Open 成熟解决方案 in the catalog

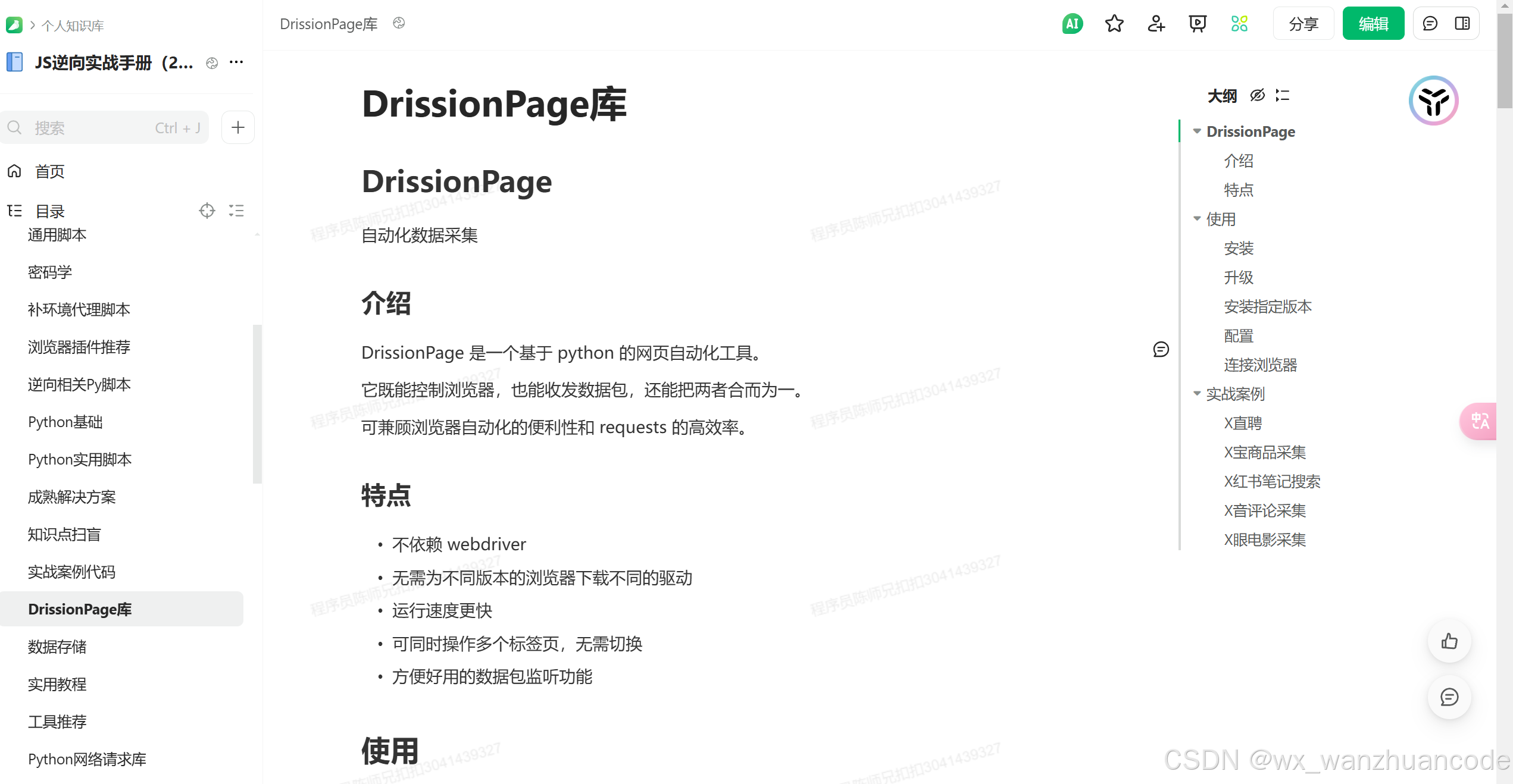pyautogui.click(x=71, y=497)
